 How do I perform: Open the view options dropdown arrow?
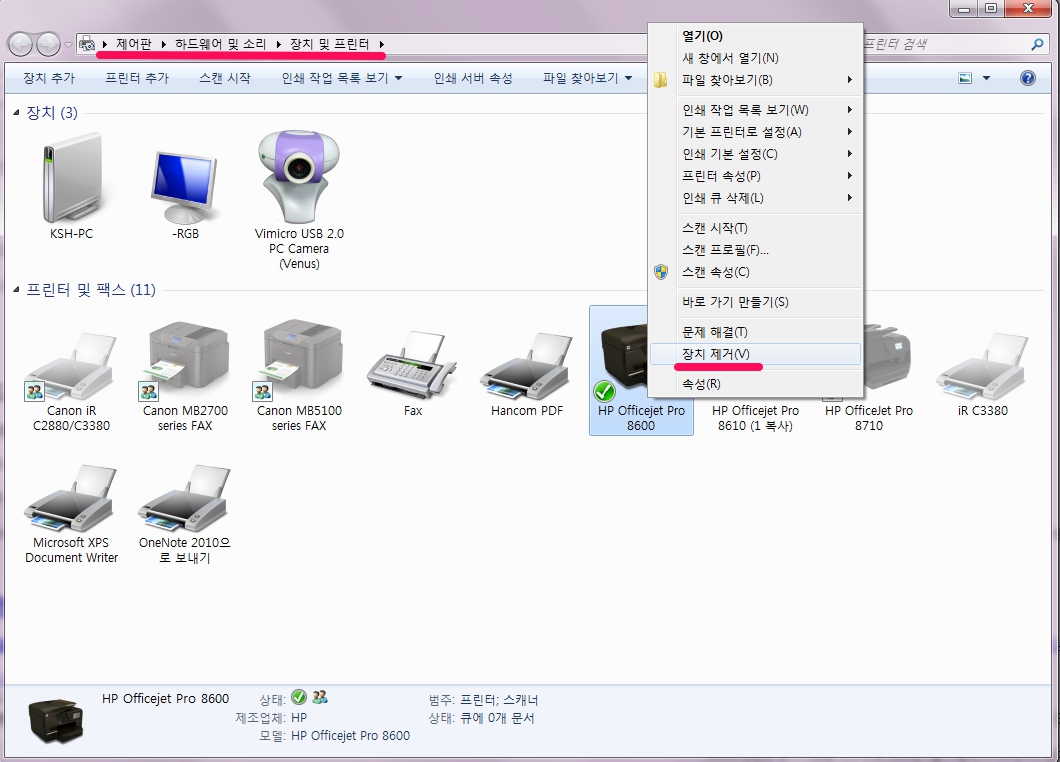tap(986, 78)
